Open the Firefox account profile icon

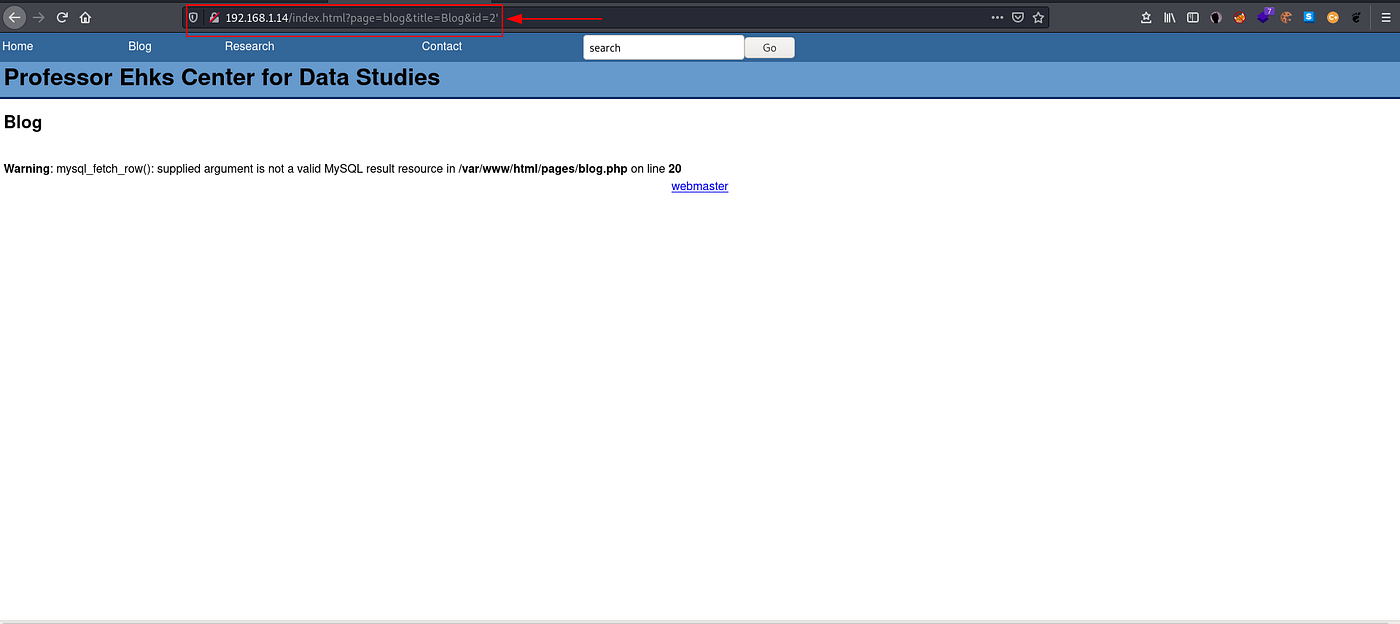[x=1216, y=17]
